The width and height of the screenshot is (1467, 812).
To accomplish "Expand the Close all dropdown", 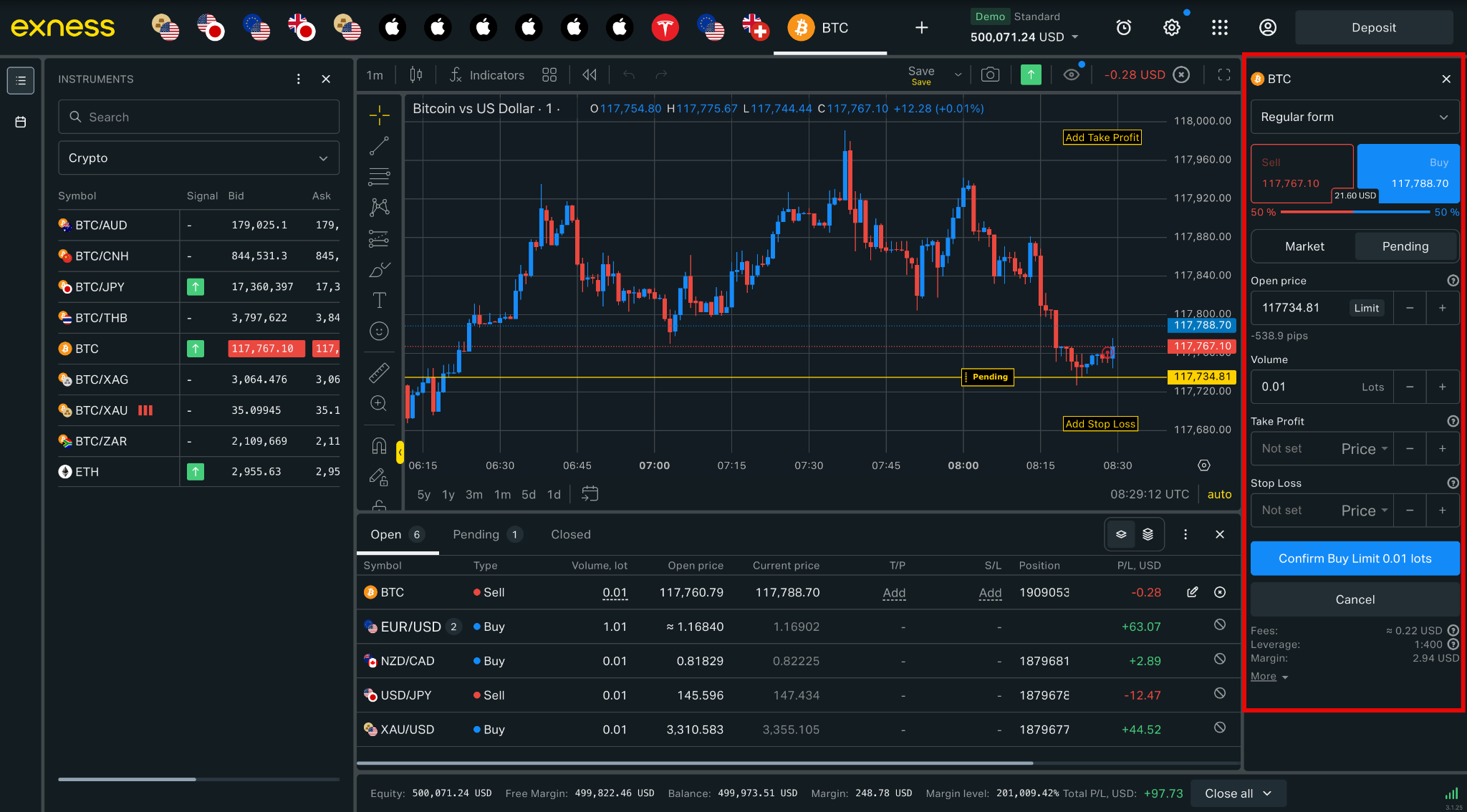I will (1238, 793).
